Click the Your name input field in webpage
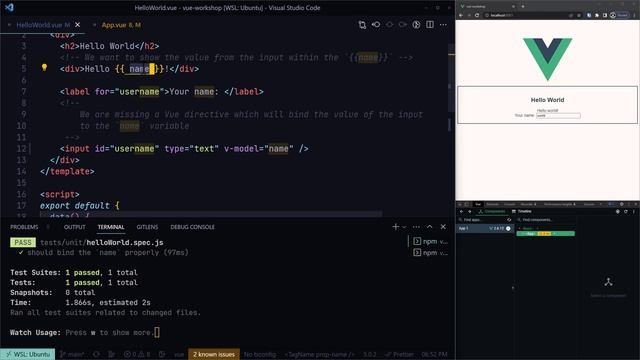The image size is (640, 360). [558, 116]
